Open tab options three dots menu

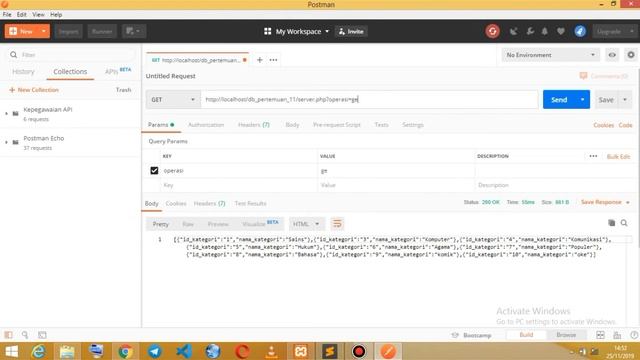(x=273, y=60)
